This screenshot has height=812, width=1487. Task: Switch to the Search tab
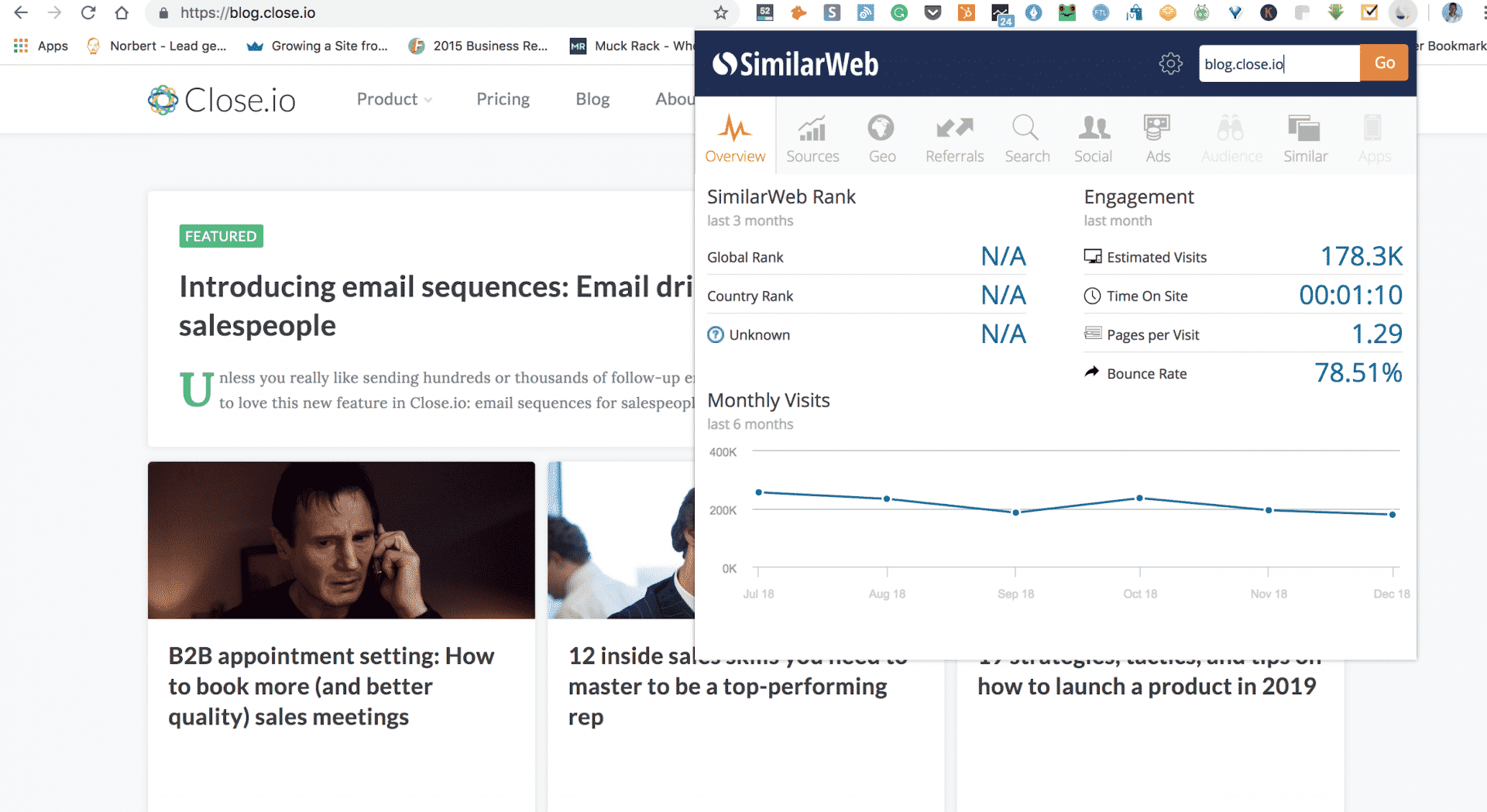(x=1027, y=138)
